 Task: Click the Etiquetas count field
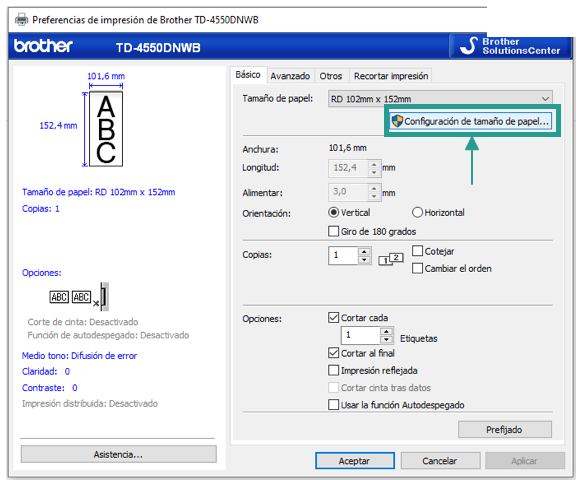(x=361, y=335)
